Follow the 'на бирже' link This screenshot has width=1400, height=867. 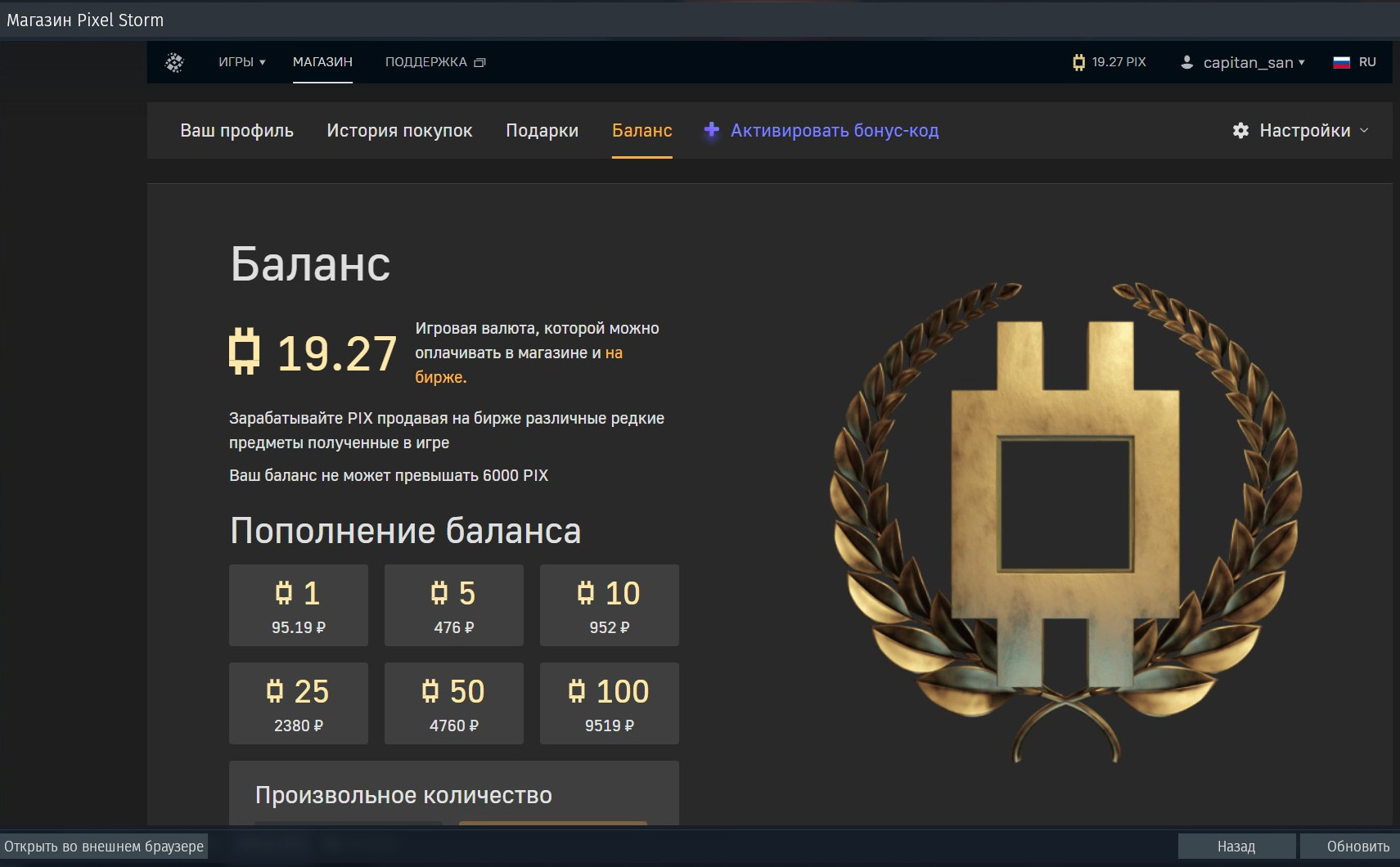[x=614, y=353]
